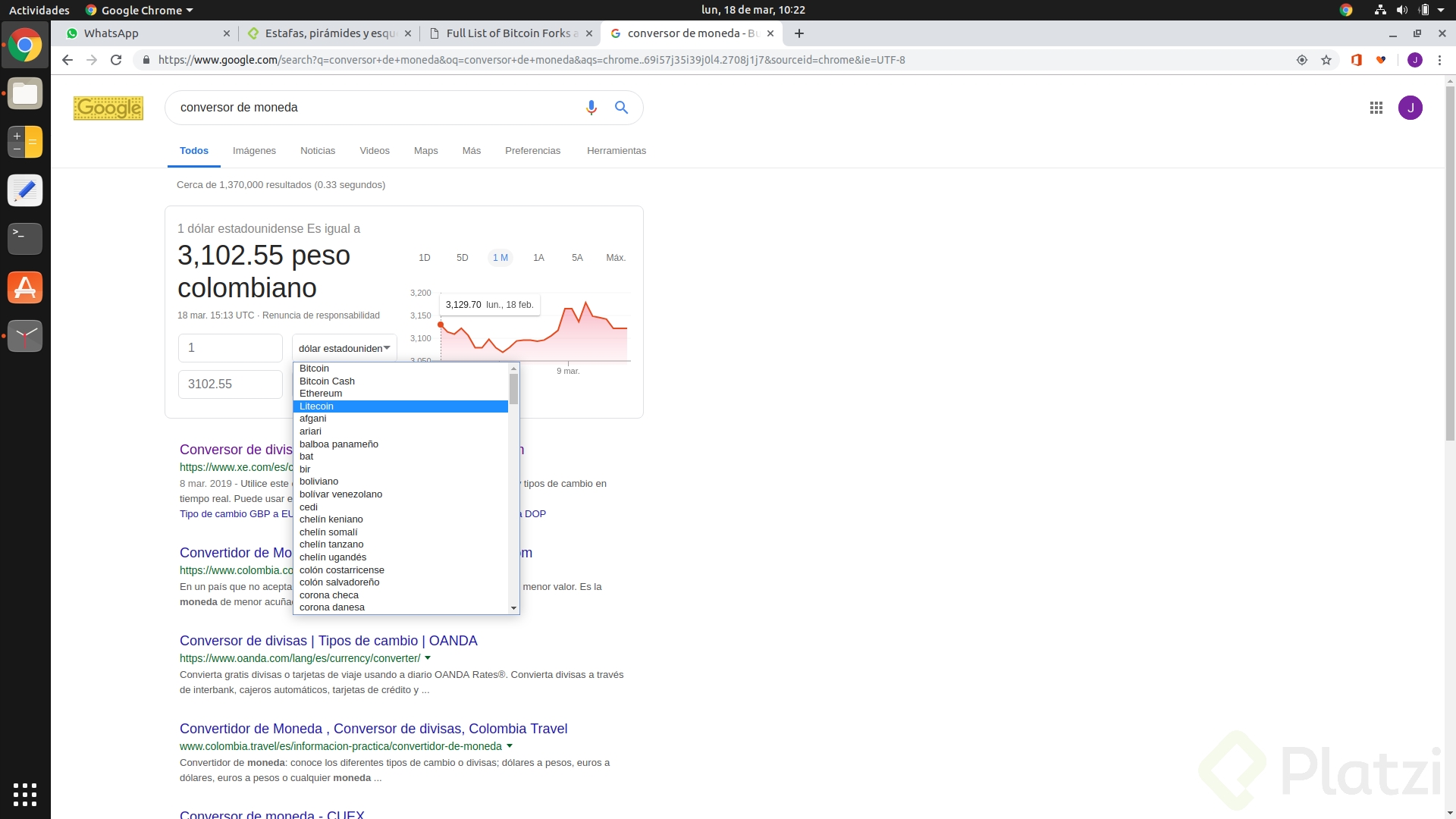
Task: Select Máx. chart range
Action: [616, 258]
